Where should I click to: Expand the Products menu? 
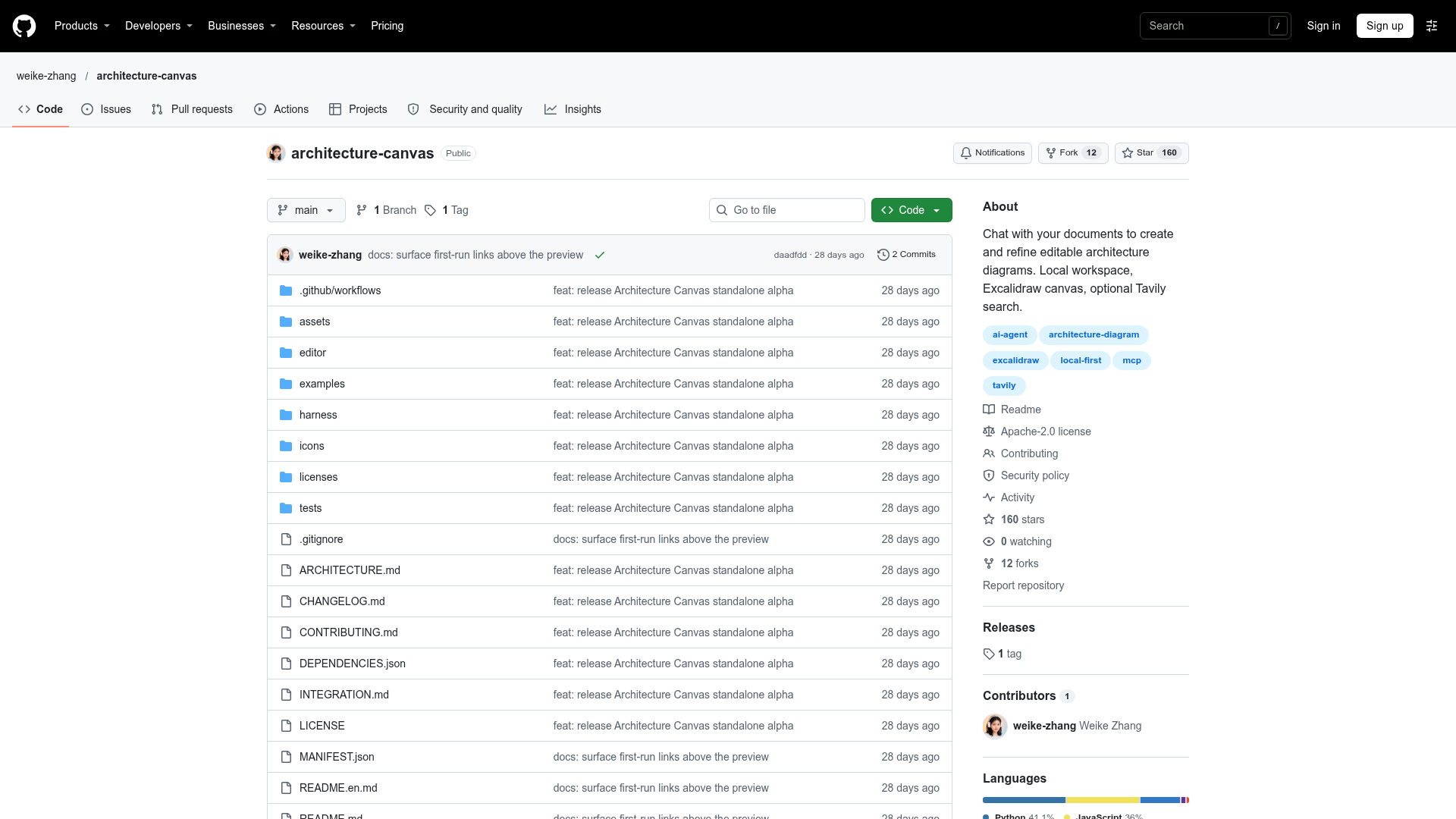click(82, 26)
